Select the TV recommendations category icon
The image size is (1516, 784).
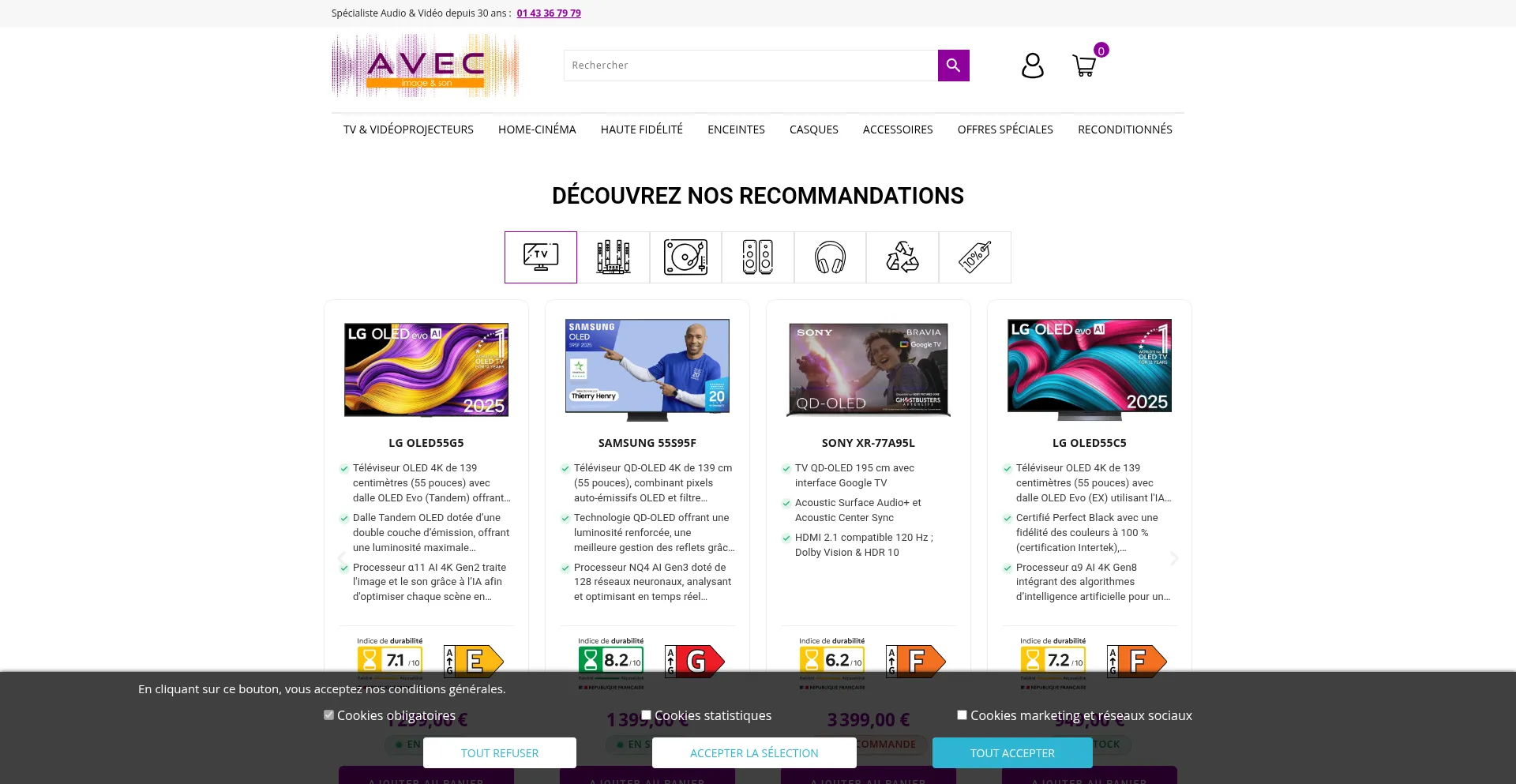tap(541, 257)
